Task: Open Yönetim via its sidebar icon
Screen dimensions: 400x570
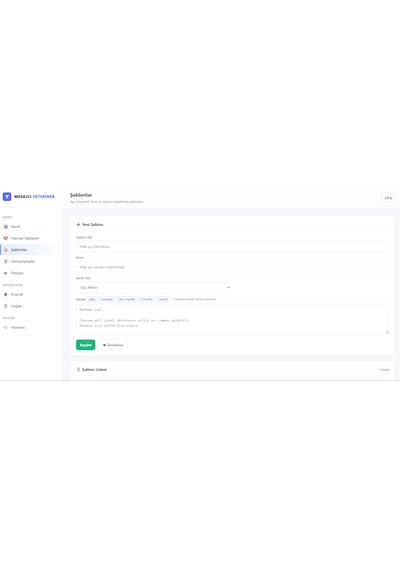Action: pyautogui.click(x=5, y=328)
